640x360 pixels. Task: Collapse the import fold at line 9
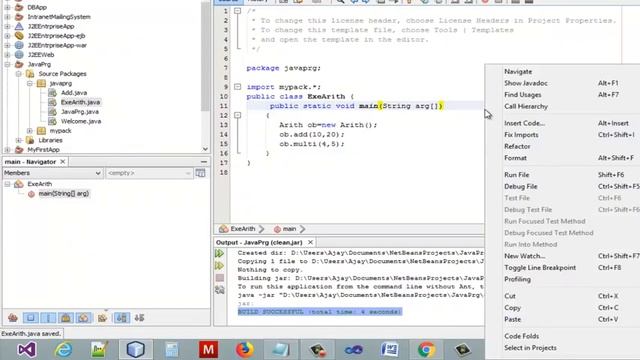pos(237,87)
